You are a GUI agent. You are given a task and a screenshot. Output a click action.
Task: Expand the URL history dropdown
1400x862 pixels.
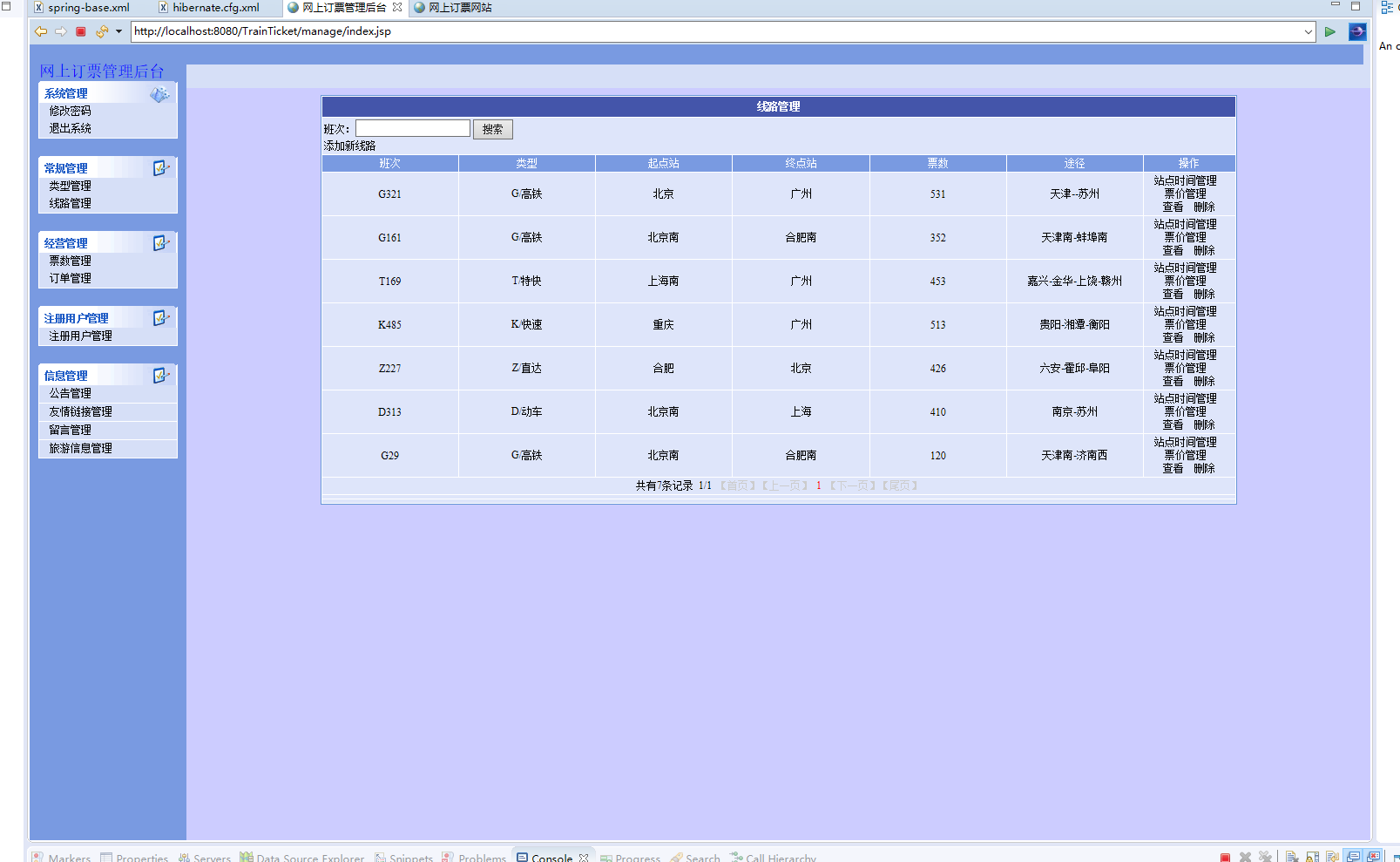point(1308,32)
